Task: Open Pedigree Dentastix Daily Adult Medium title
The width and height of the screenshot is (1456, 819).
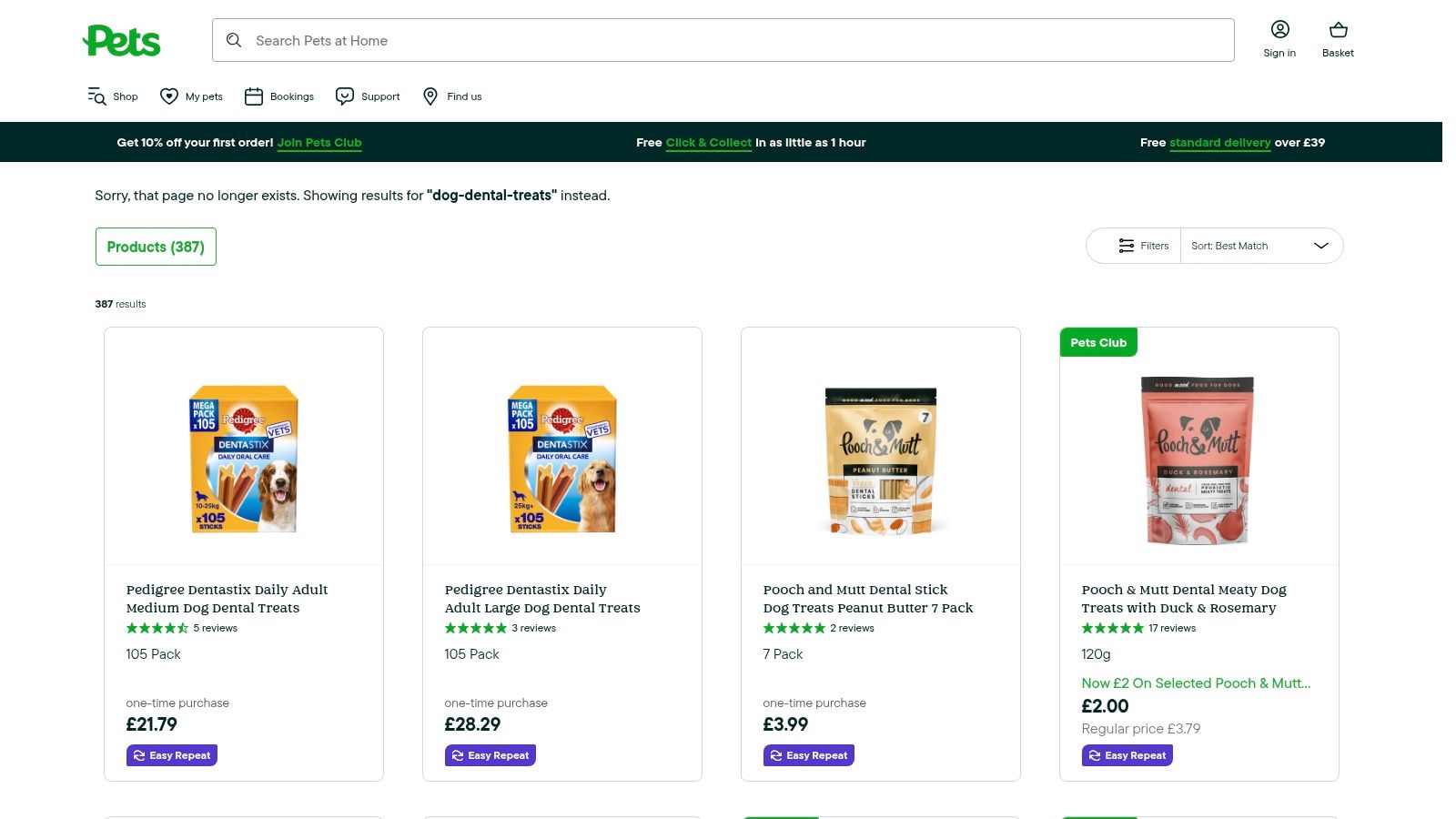Action: coord(227,599)
